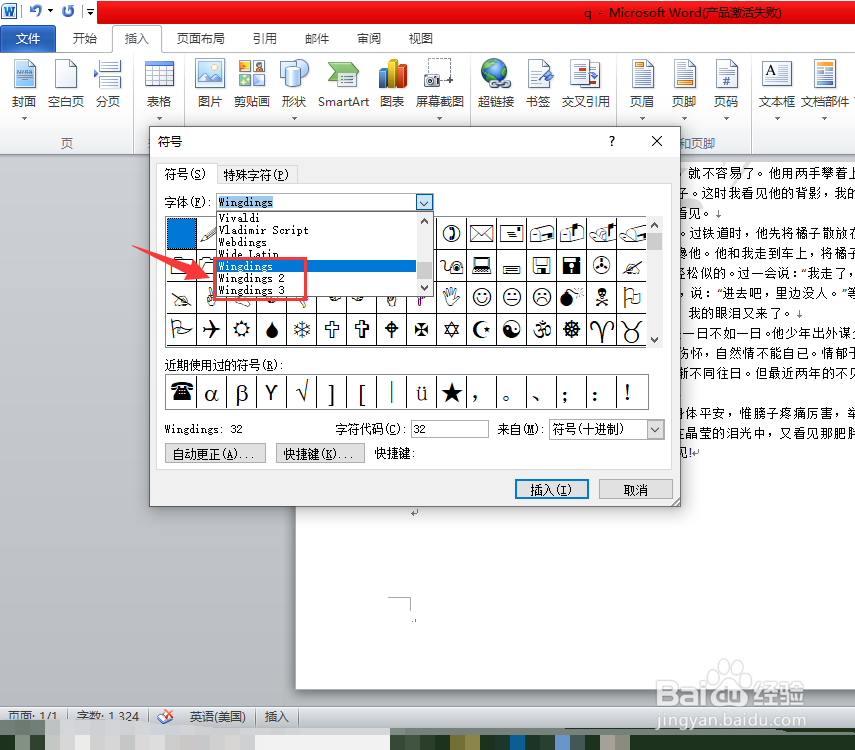The width and height of the screenshot is (855, 750).
Task: Pick the recently used black star symbol
Action: (451, 392)
